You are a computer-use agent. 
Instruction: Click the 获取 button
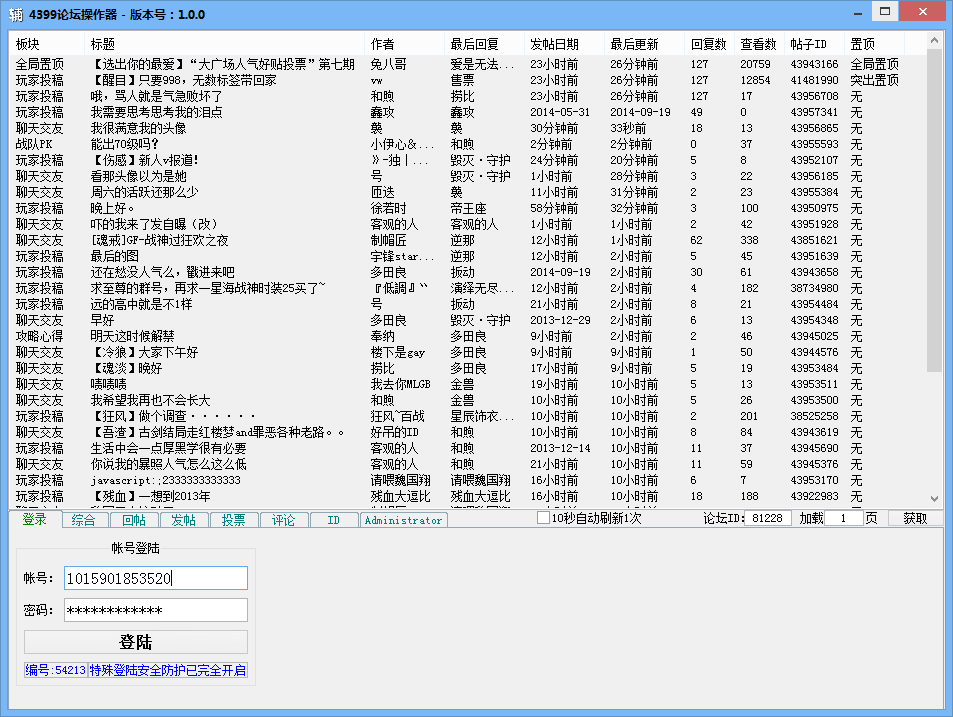(915, 518)
